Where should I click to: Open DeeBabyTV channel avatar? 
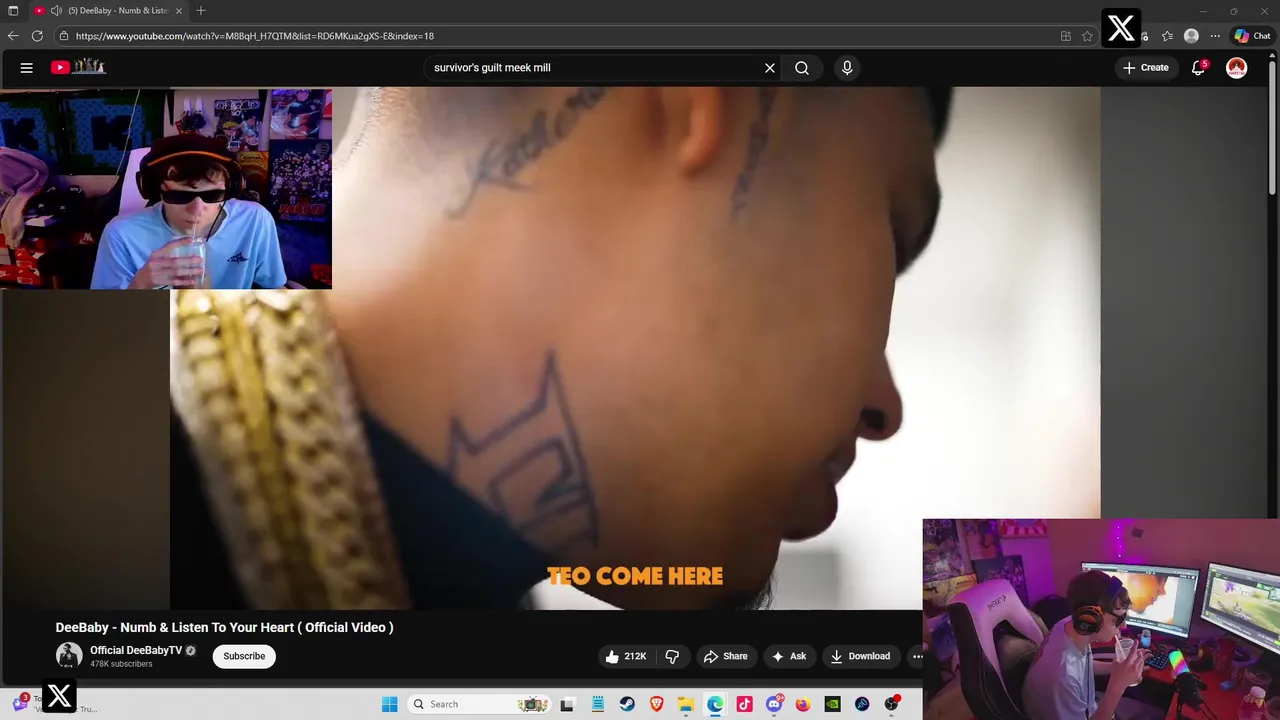pos(69,656)
